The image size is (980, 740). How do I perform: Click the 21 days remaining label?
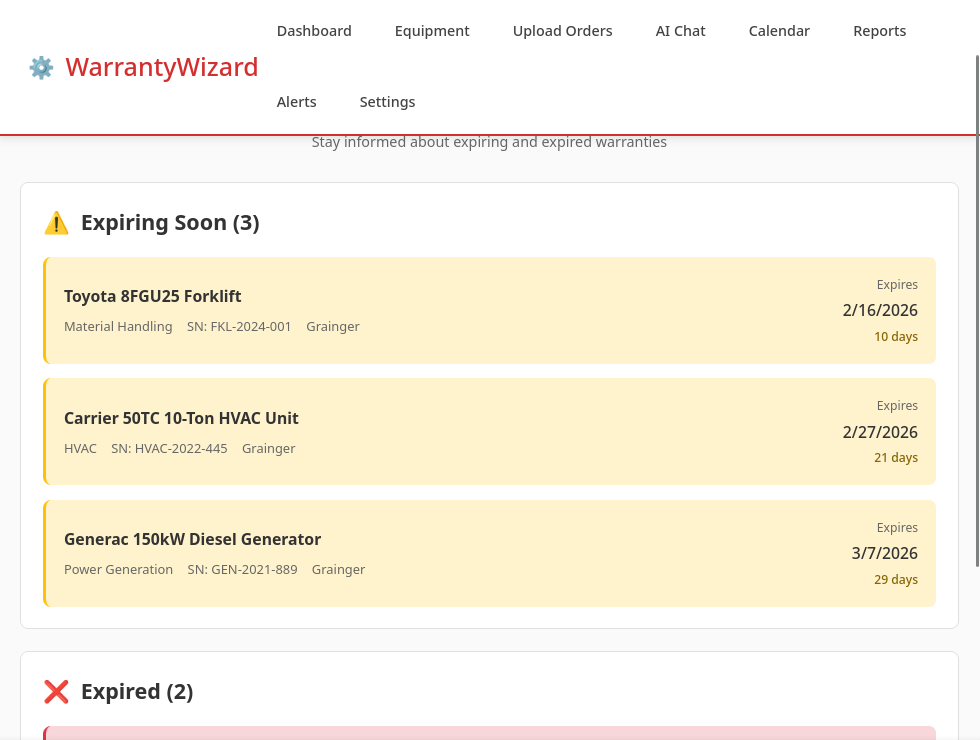point(896,458)
